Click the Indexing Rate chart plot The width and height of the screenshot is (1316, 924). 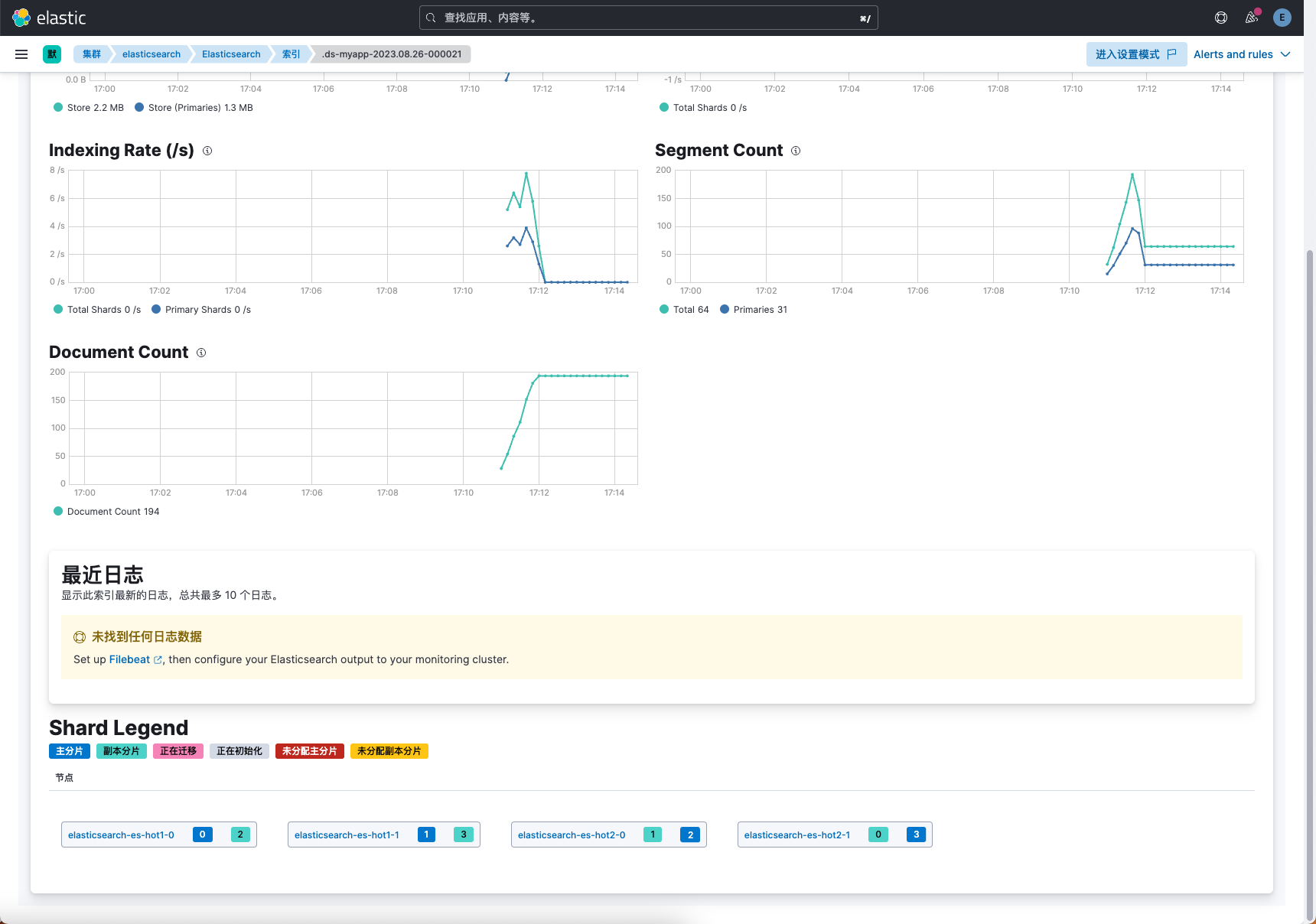click(x=353, y=226)
